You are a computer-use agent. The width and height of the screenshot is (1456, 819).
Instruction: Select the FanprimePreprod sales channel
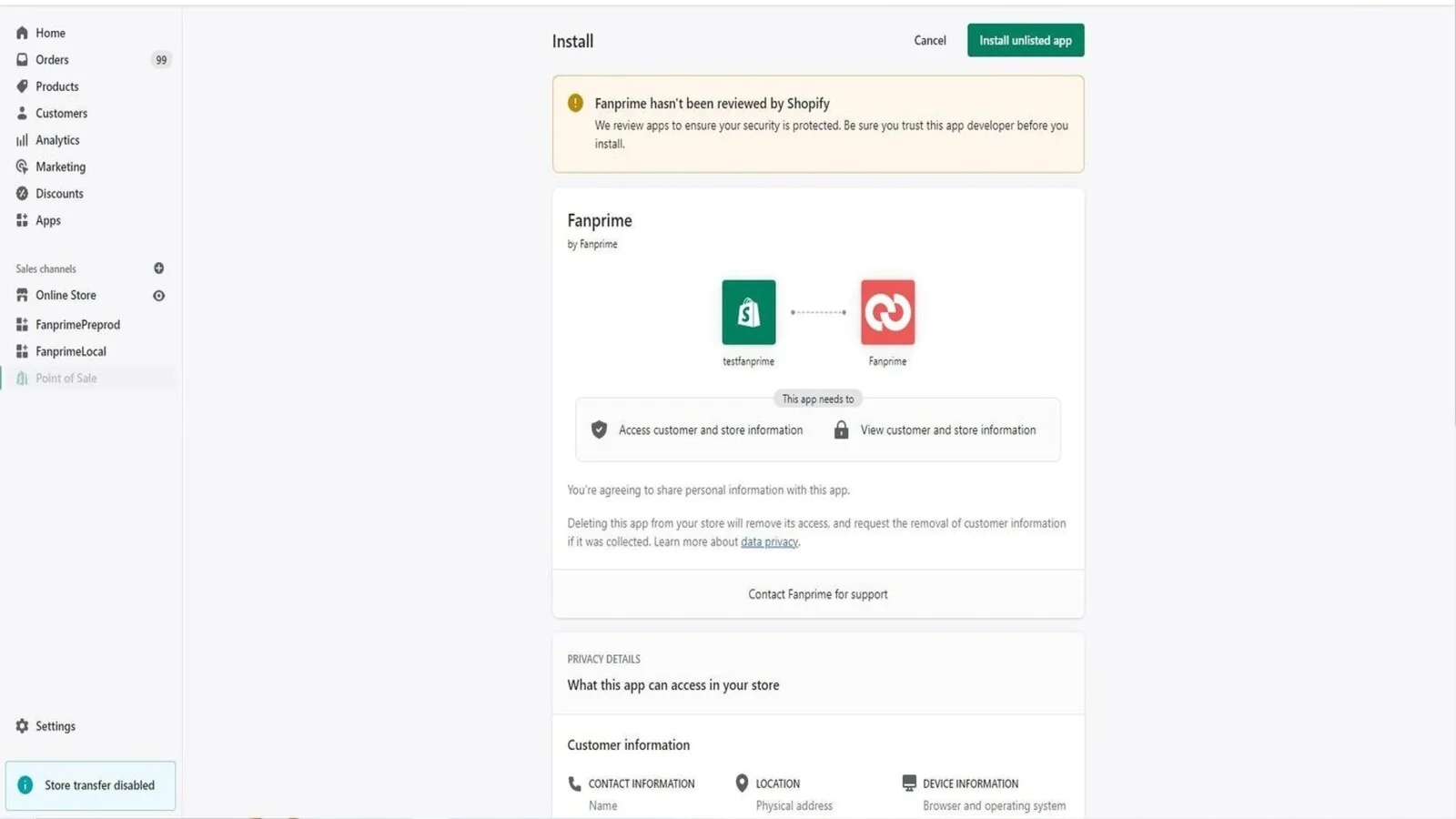[x=77, y=325]
